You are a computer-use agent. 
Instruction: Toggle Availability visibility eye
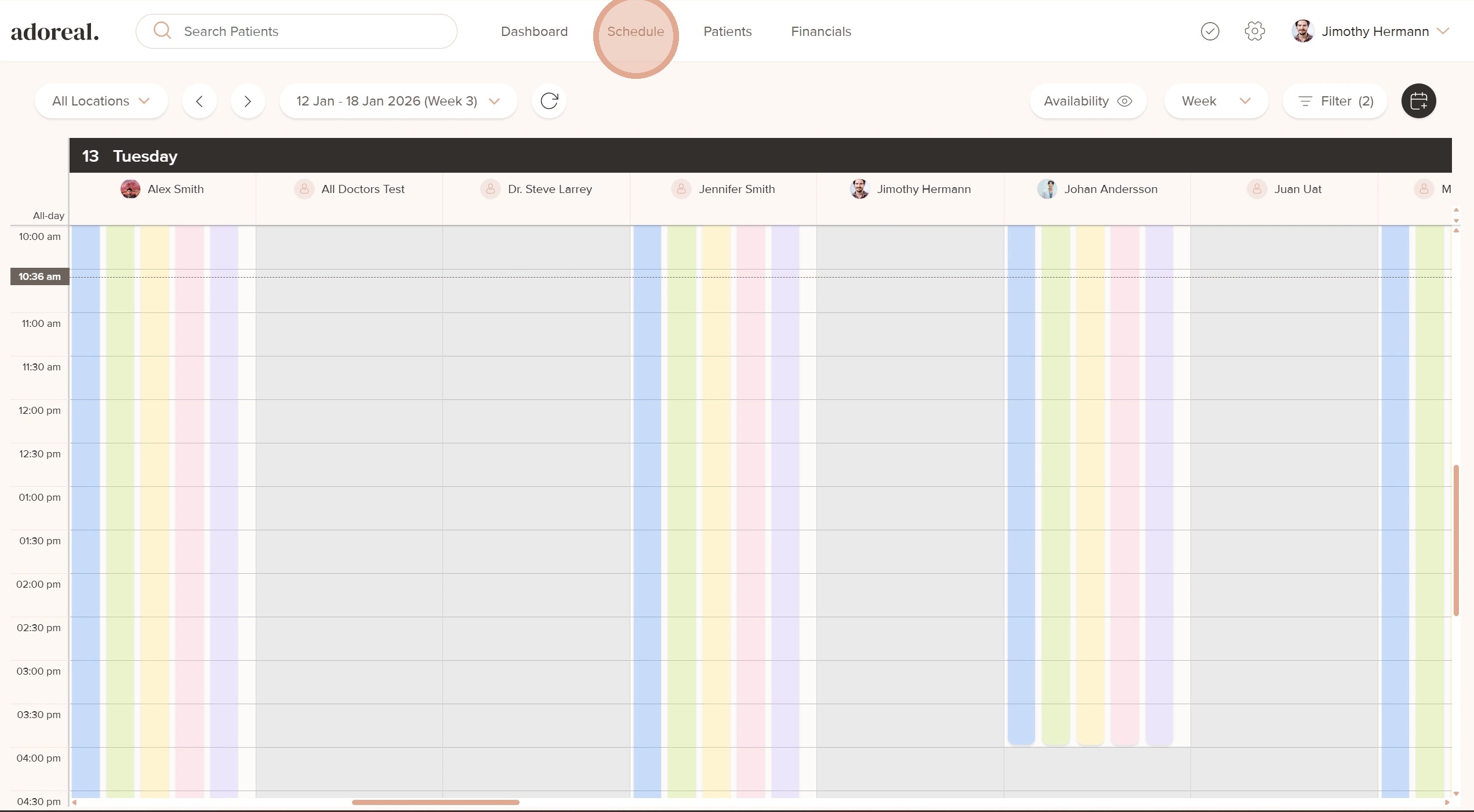1124,101
